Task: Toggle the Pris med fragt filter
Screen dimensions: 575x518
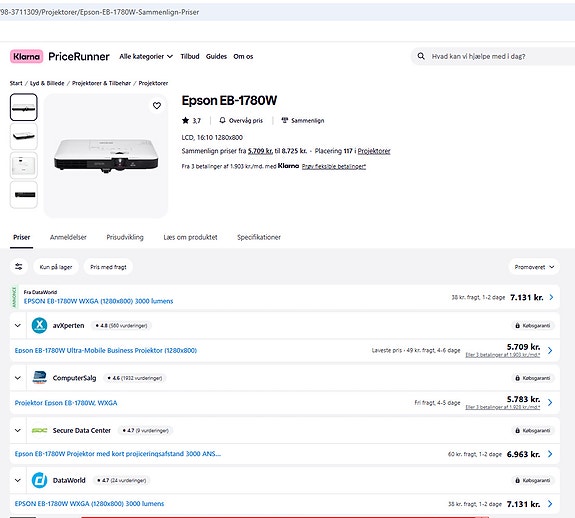Action: (x=108, y=267)
